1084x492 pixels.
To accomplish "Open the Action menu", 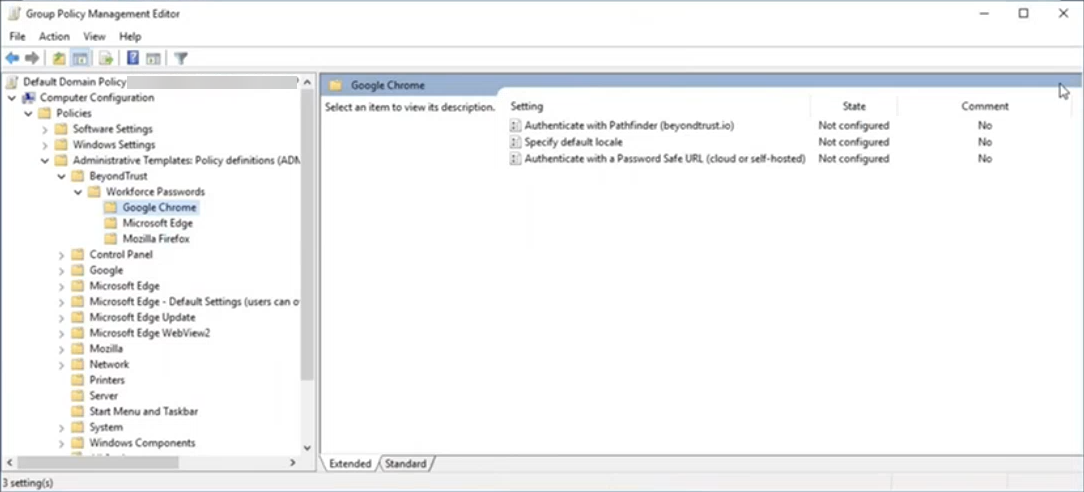I will point(54,37).
